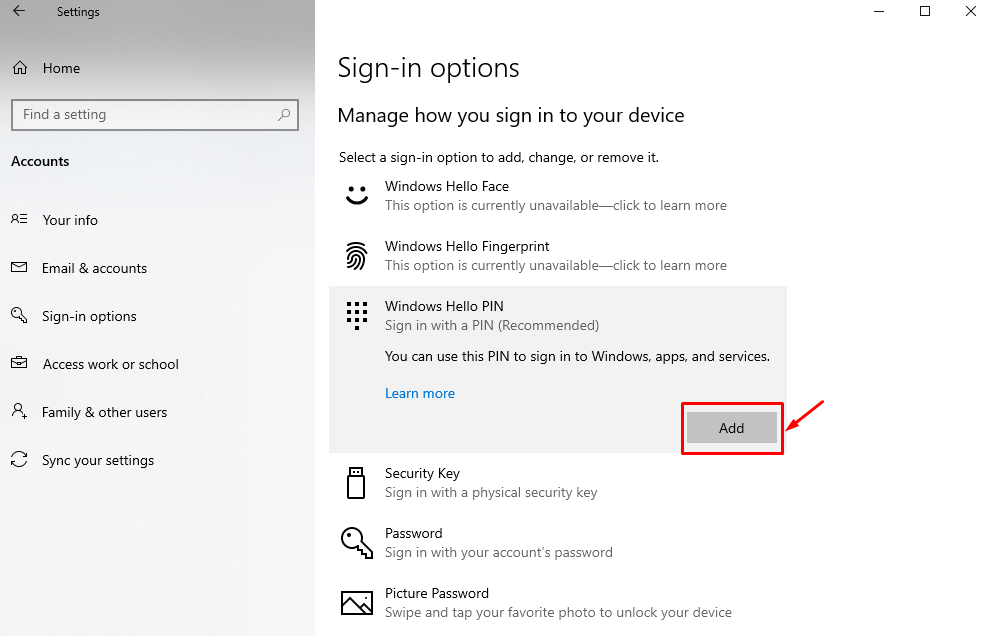Click the Security Key USB icon
The image size is (988, 636).
357,482
